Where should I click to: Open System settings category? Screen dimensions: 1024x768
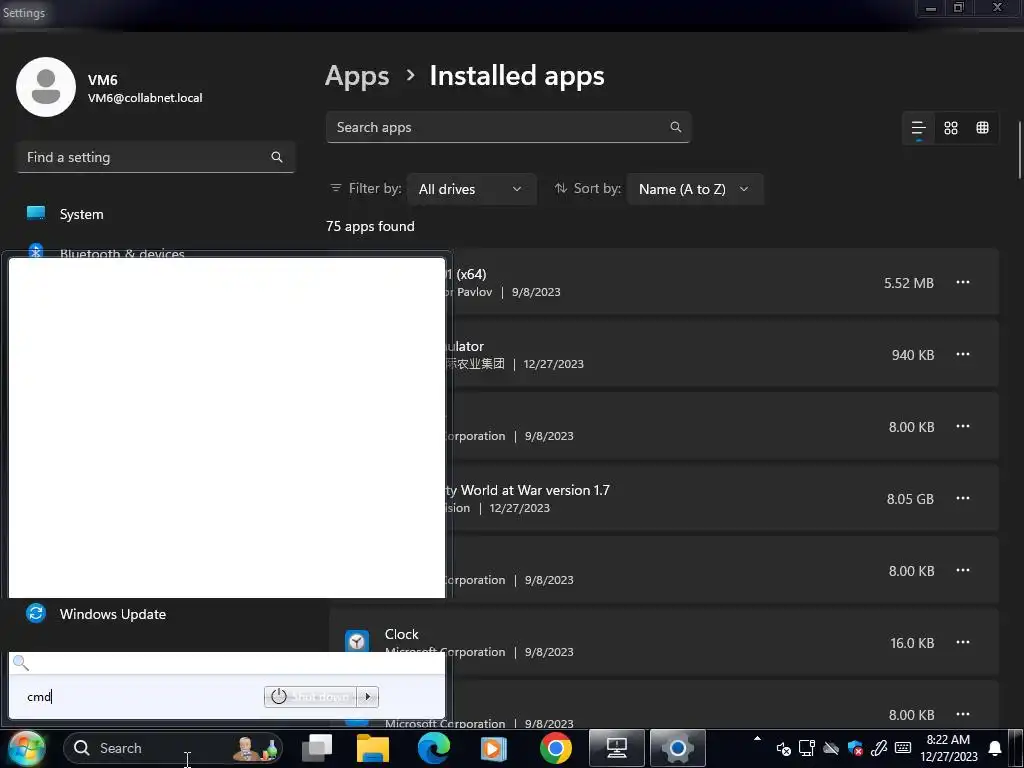coord(81,214)
